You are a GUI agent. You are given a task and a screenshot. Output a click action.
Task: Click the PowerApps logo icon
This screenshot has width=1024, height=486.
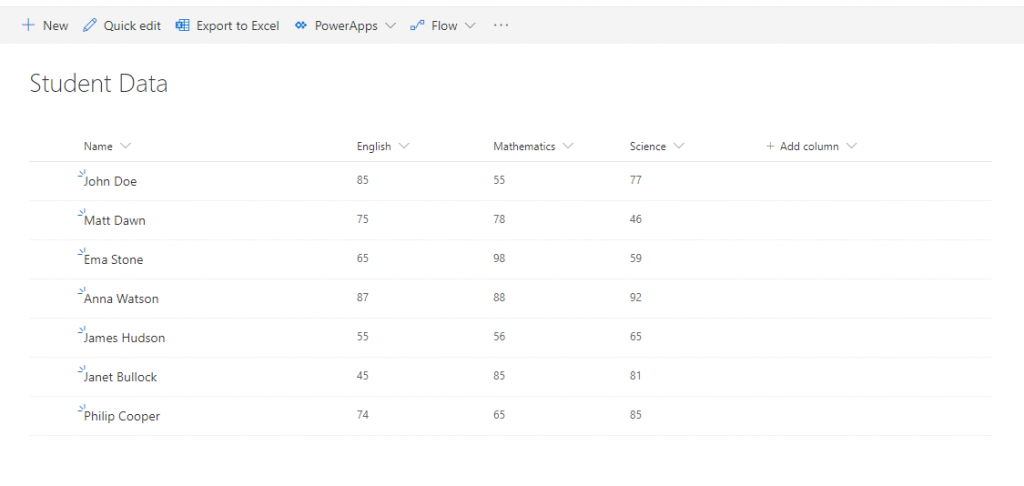click(300, 25)
